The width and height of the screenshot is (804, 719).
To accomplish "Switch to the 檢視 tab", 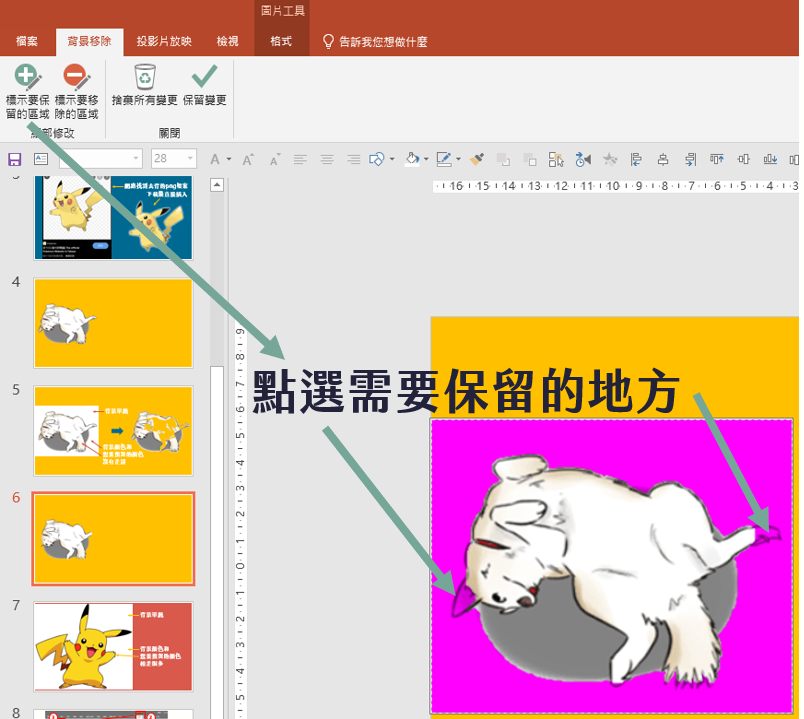I will coord(228,42).
